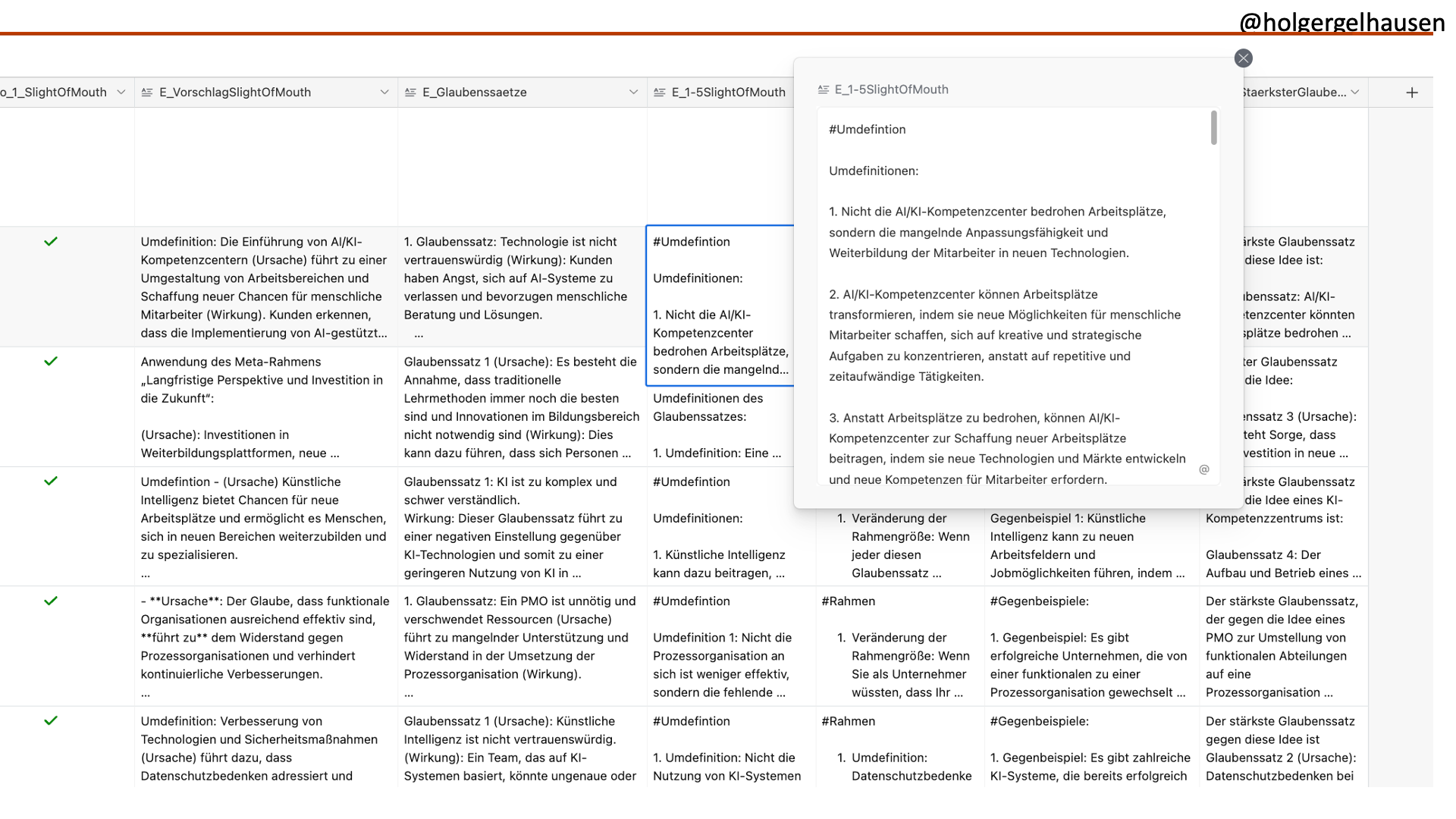Click the field-type icon in the popup title

(824, 89)
